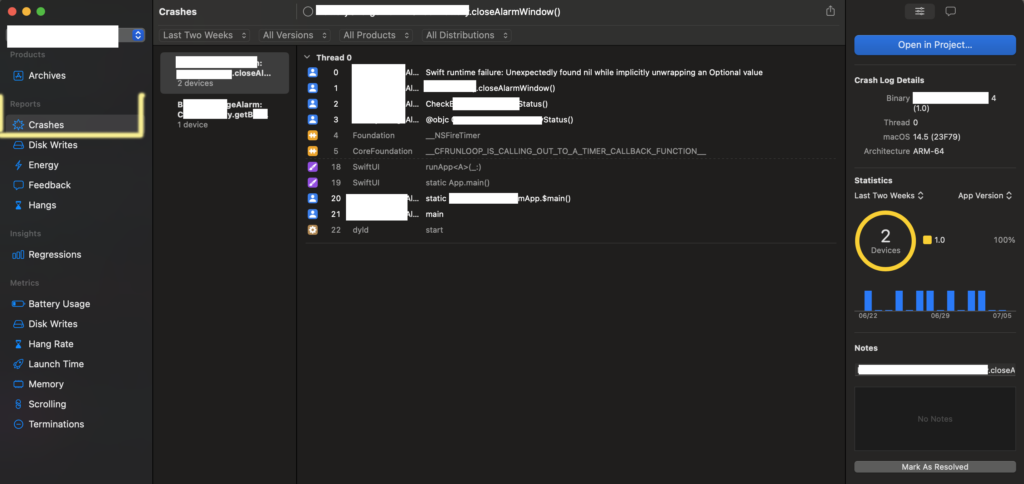Image resolution: width=1024 pixels, height=484 pixels.
Task: Select the Energy report icon
Action: click(19, 165)
